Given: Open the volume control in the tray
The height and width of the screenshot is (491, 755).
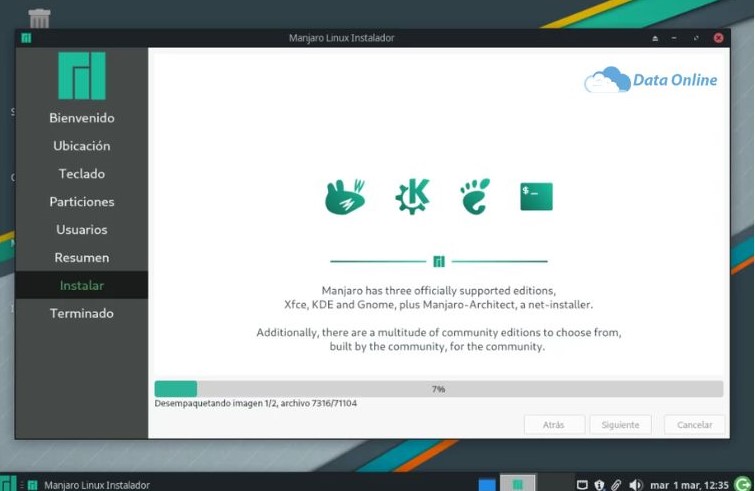Looking at the screenshot, I should (636, 485).
